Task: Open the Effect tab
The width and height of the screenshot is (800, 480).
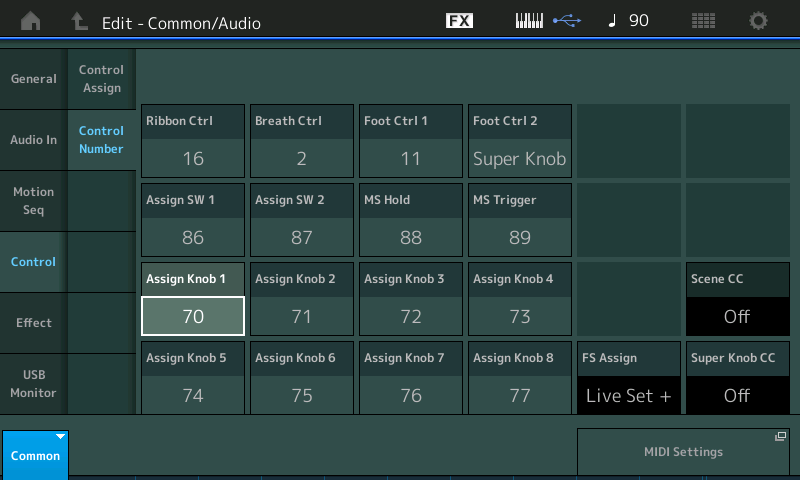Action: click(33, 323)
